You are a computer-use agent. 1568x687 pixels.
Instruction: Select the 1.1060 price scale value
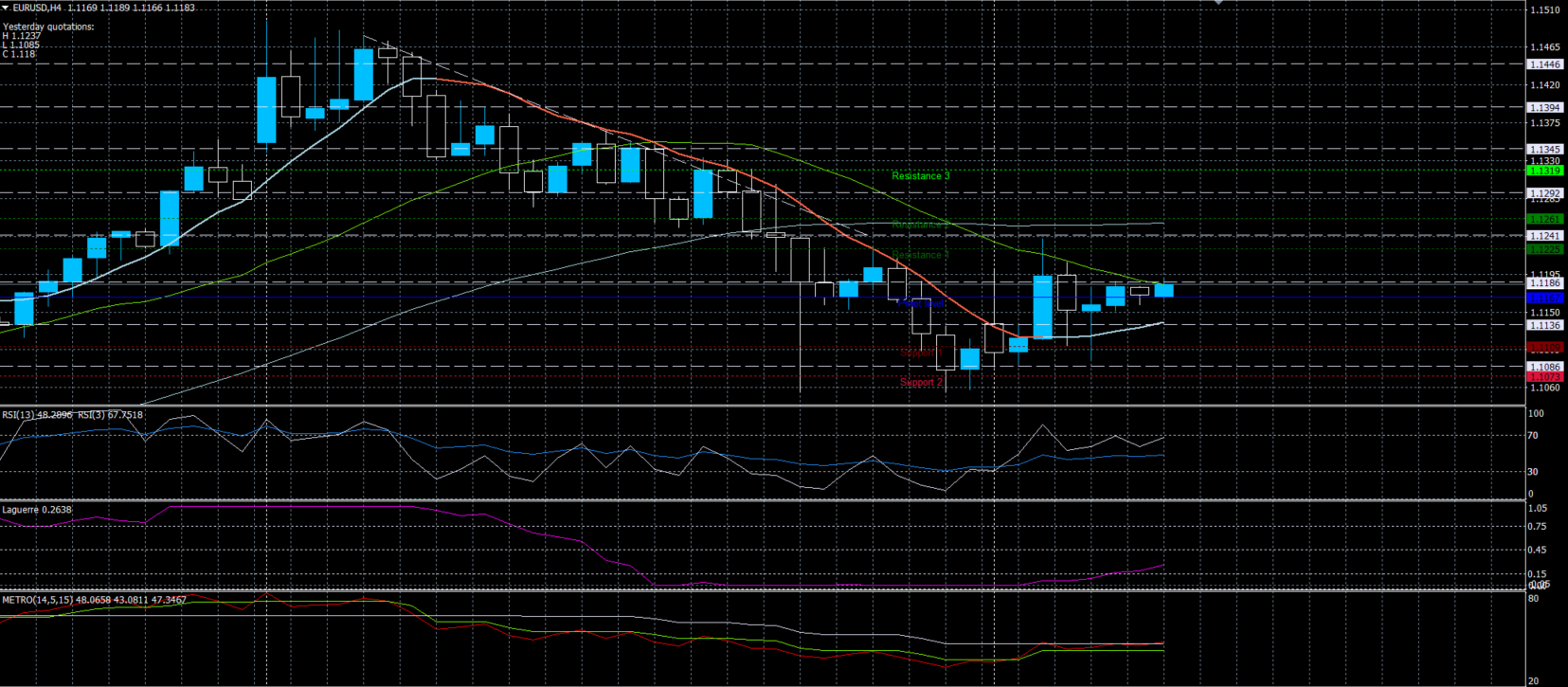coord(1546,388)
